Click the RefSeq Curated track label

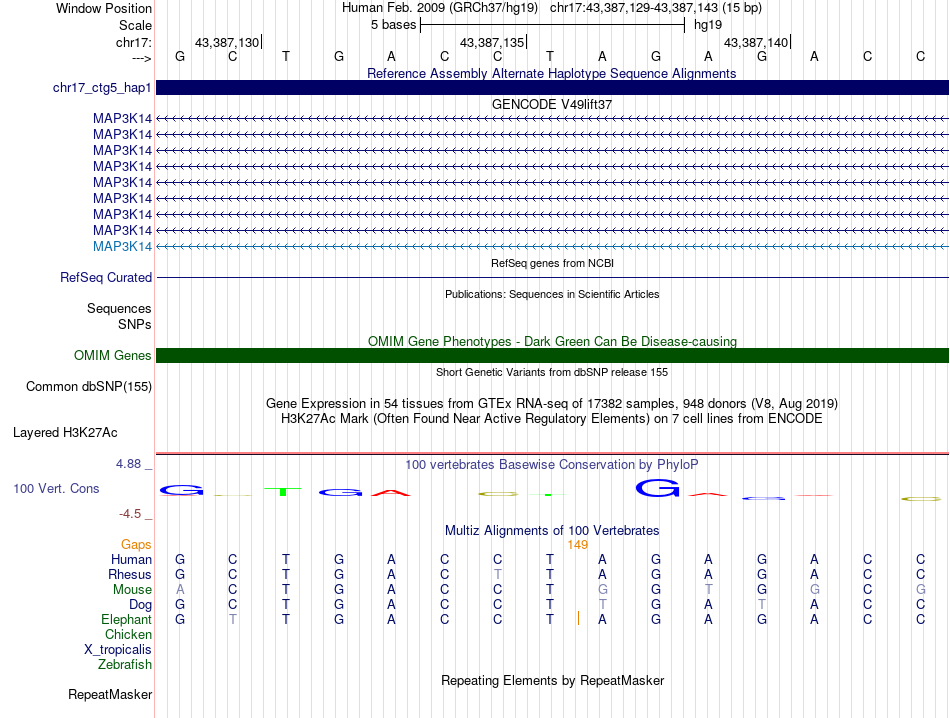[106, 278]
